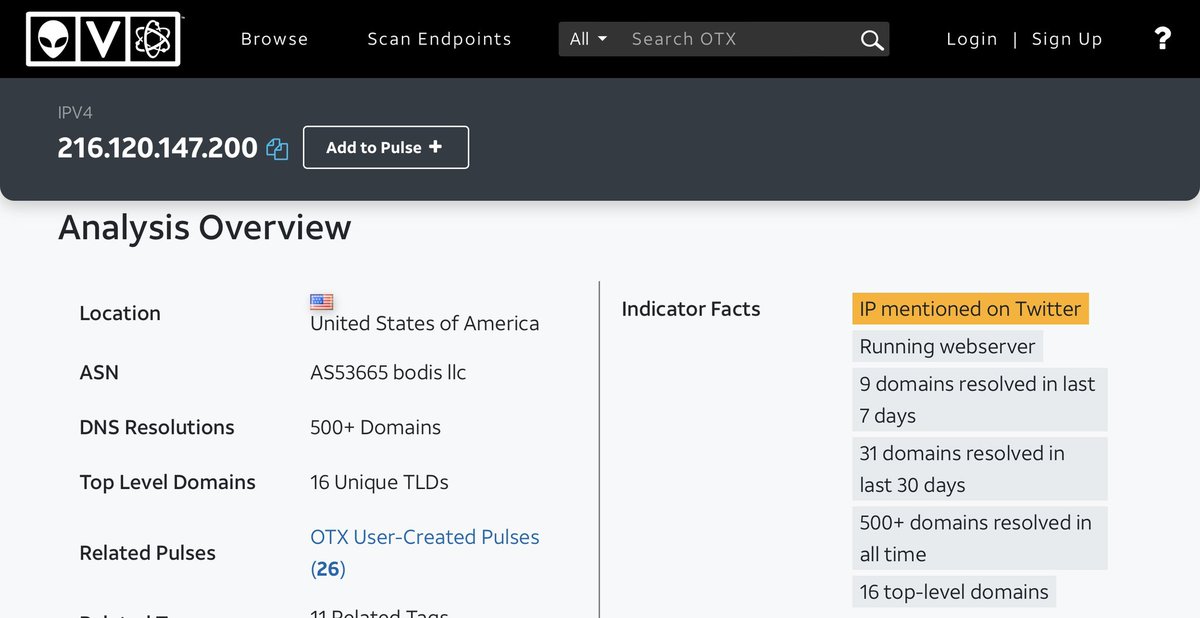This screenshot has height=618, width=1200.
Task: Open help via the question mark icon
Action: click(1162, 39)
